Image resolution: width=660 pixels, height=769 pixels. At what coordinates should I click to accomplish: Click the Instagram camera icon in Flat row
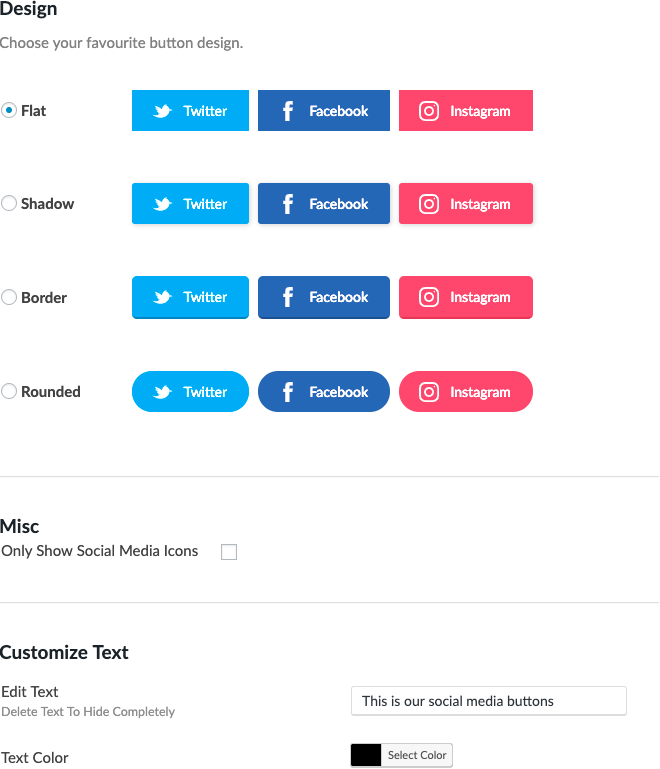click(x=429, y=111)
